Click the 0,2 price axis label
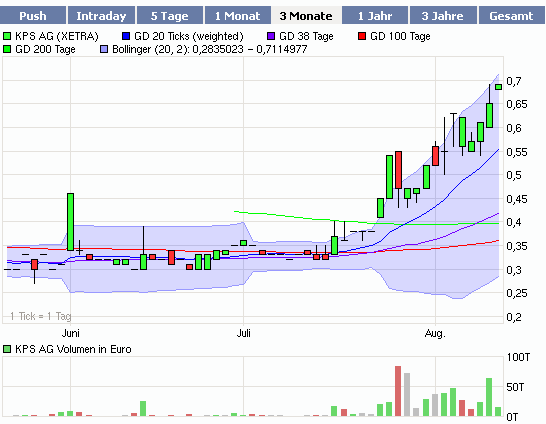546x424 pixels. 514,317
